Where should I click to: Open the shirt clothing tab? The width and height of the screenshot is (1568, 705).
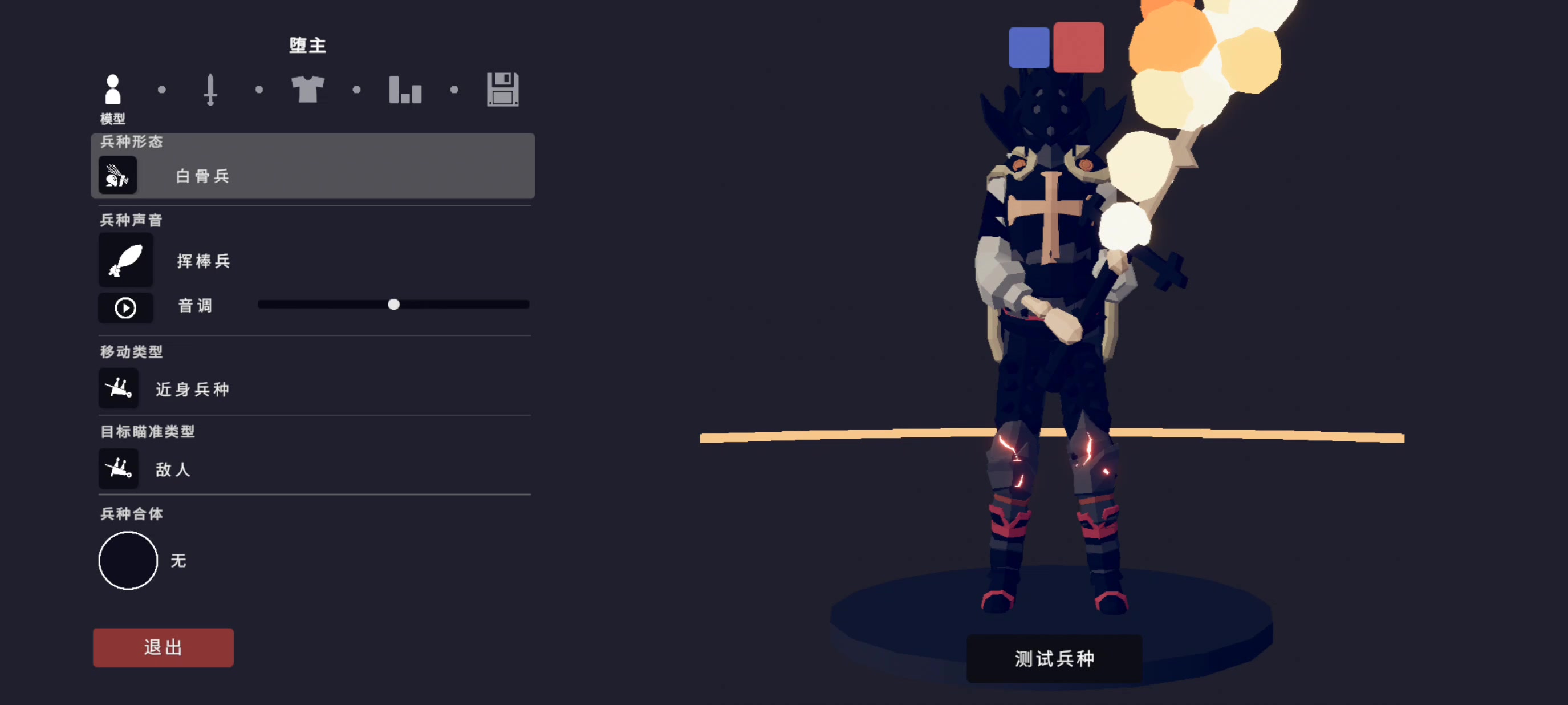click(307, 90)
